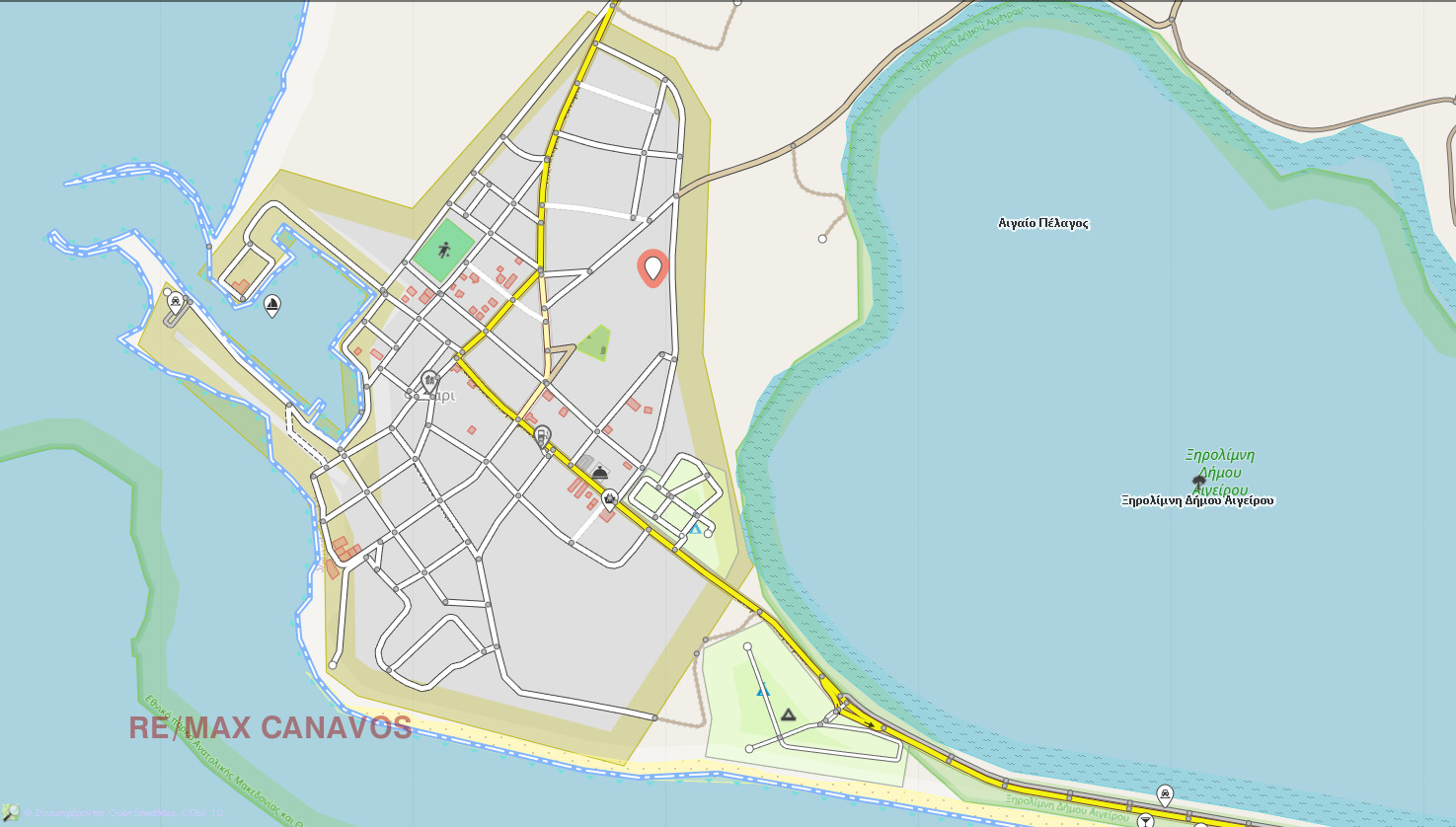Screen dimensions: 1456x827
Task: Select the blue tent icon in lower campground
Action: pyautogui.click(x=762, y=690)
